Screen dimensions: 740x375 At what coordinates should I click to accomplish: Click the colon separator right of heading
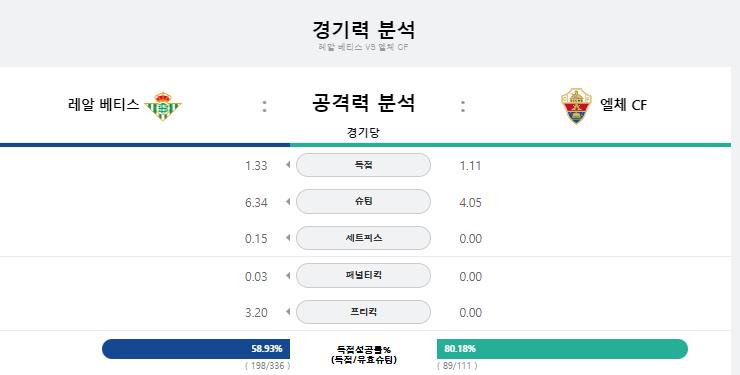pos(463,106)
